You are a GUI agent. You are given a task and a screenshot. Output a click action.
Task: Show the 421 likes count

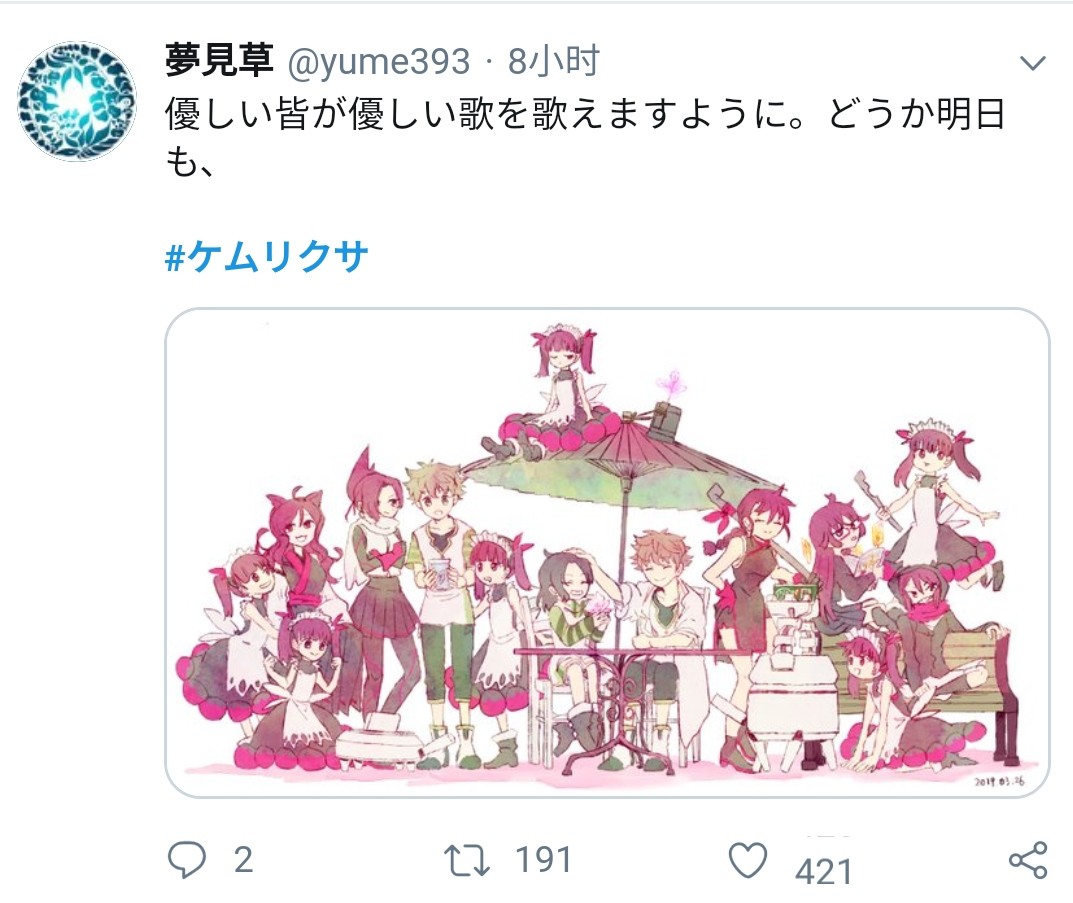823,872
